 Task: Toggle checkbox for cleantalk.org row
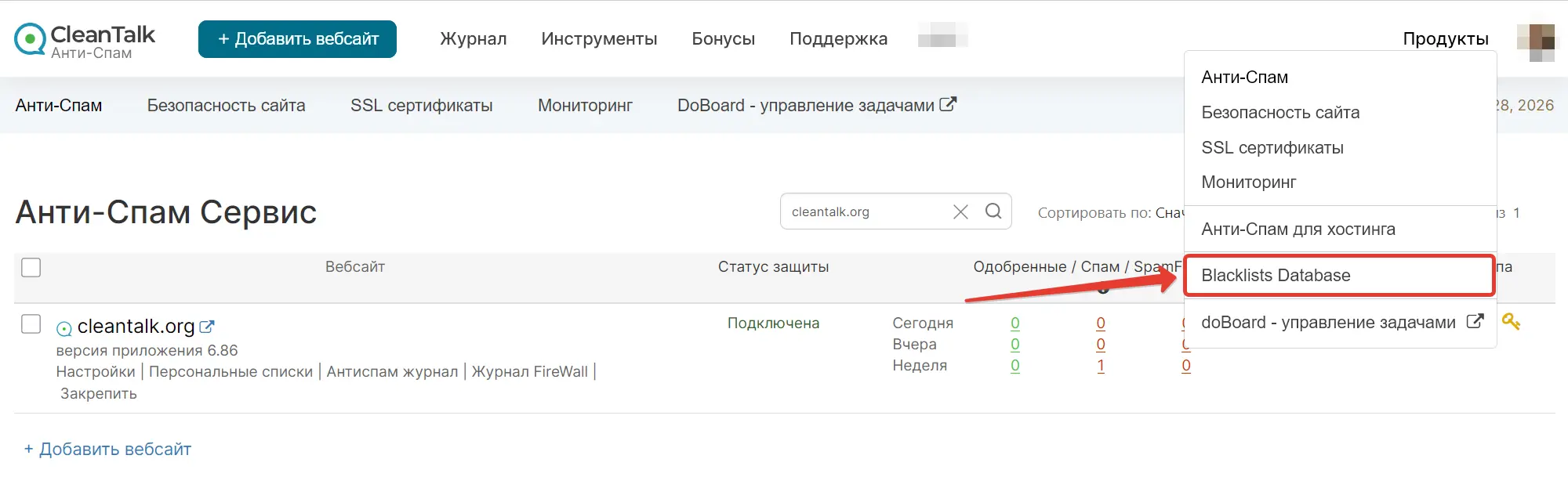(31, 323)
